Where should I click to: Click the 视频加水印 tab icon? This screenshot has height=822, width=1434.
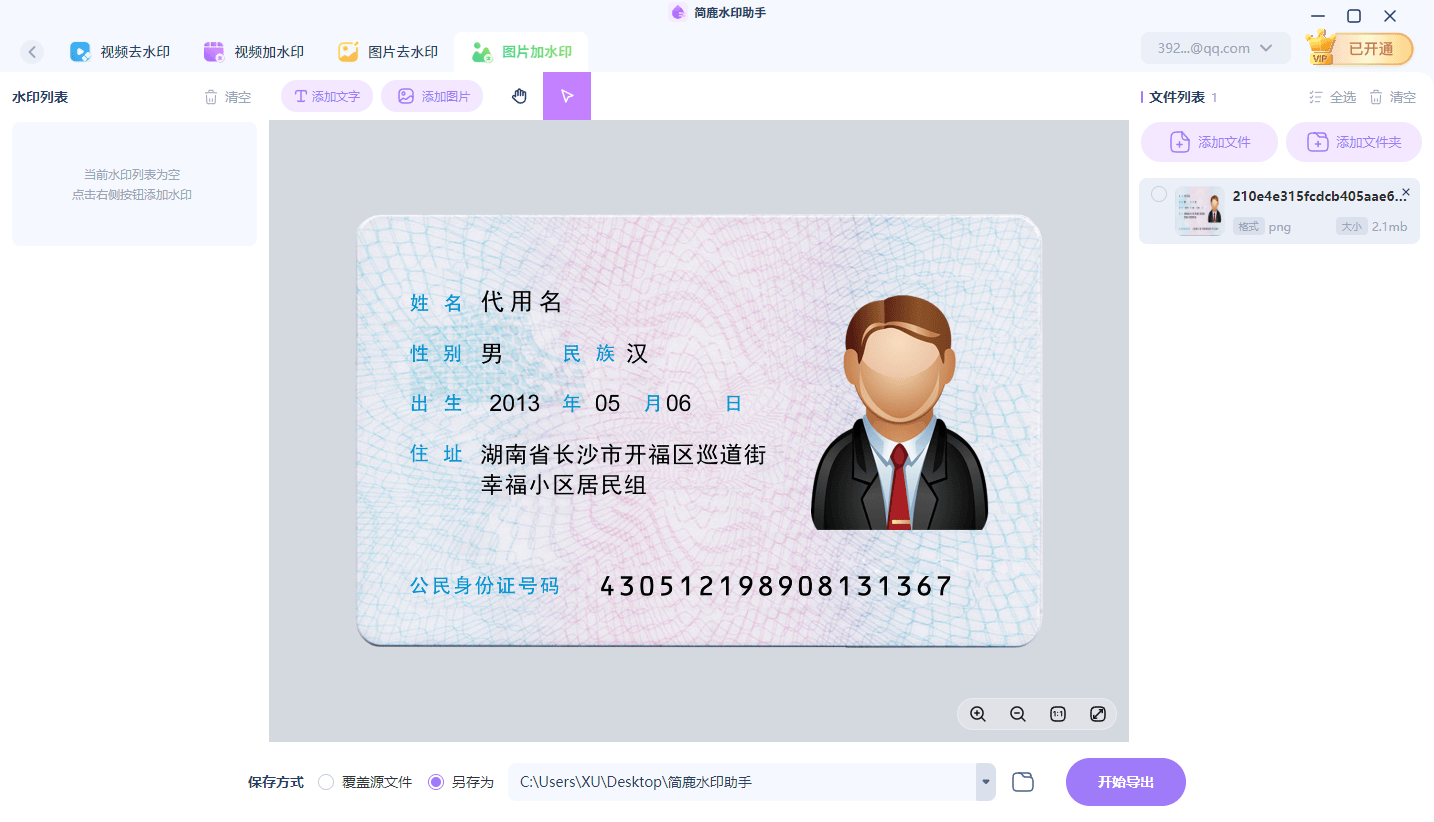214,52
